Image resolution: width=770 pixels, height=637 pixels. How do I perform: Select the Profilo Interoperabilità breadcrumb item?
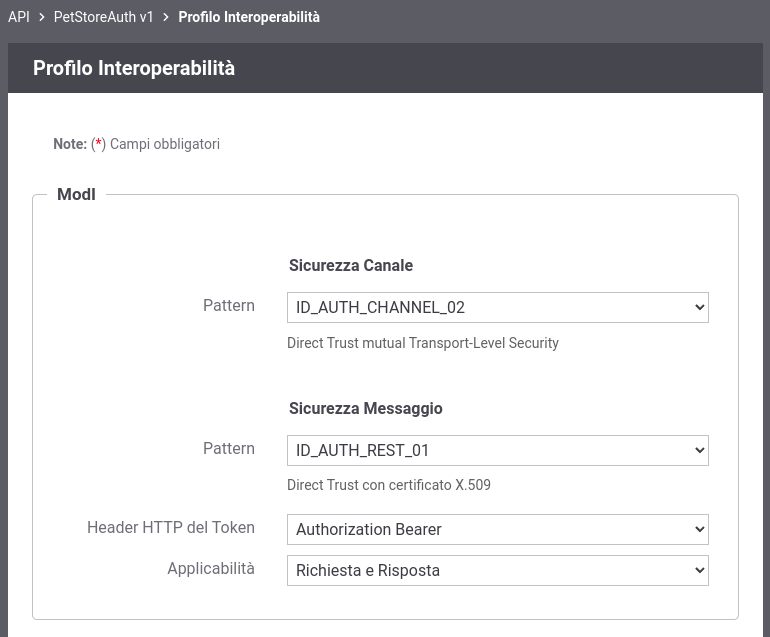coord(248,17)
